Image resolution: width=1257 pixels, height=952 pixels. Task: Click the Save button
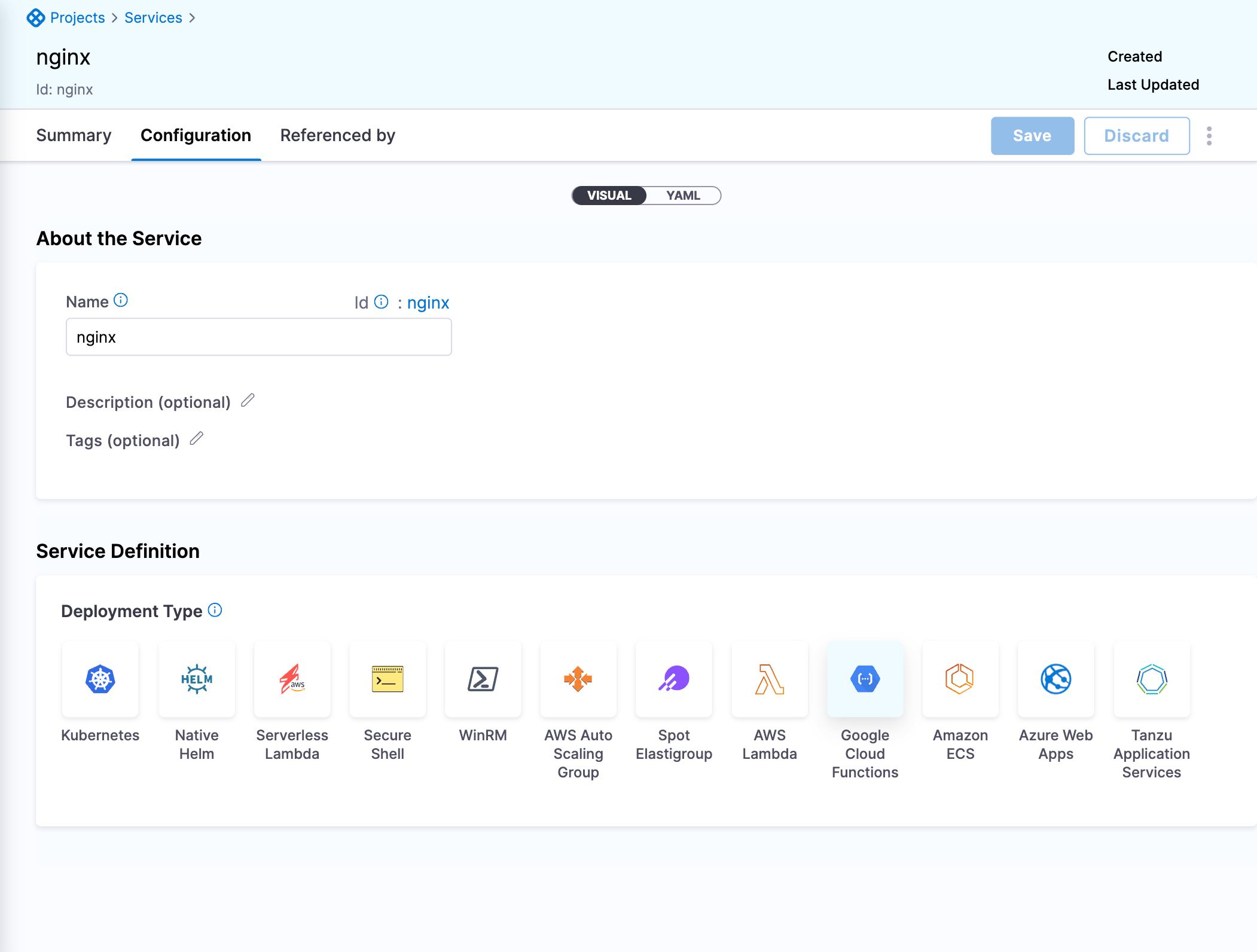(1032, 136)
